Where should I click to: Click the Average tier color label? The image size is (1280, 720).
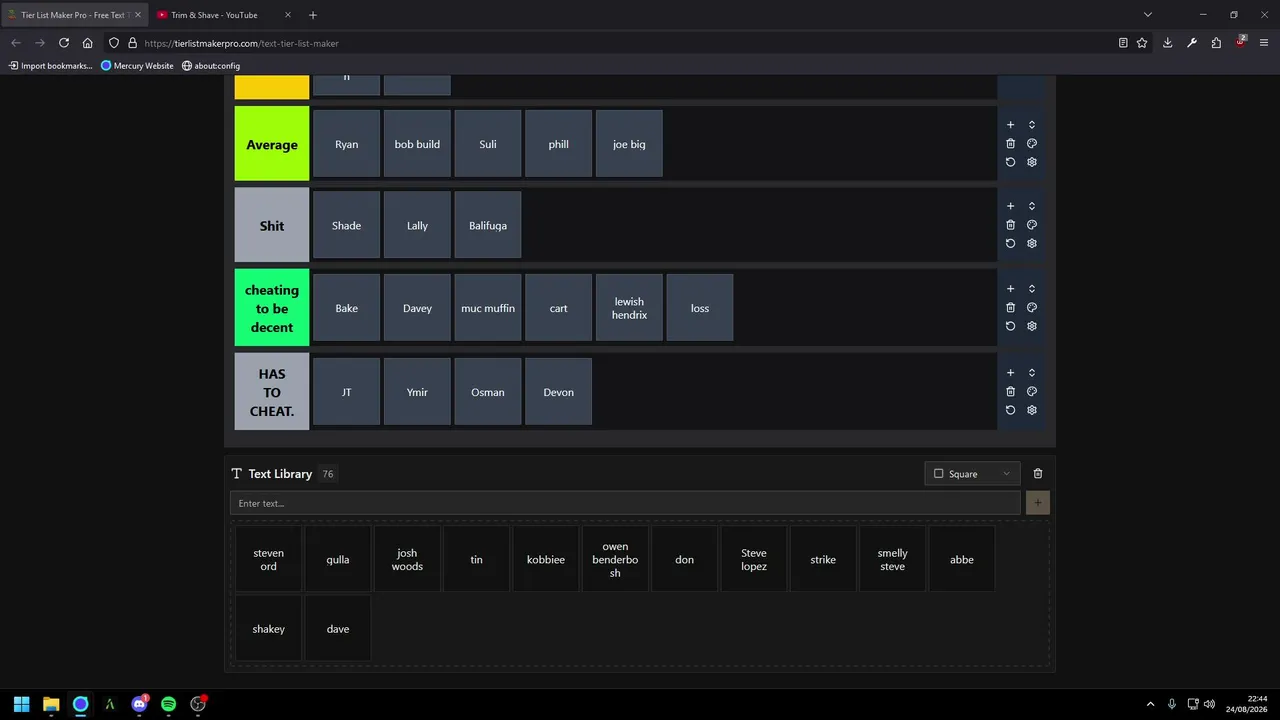click(272, 144)
